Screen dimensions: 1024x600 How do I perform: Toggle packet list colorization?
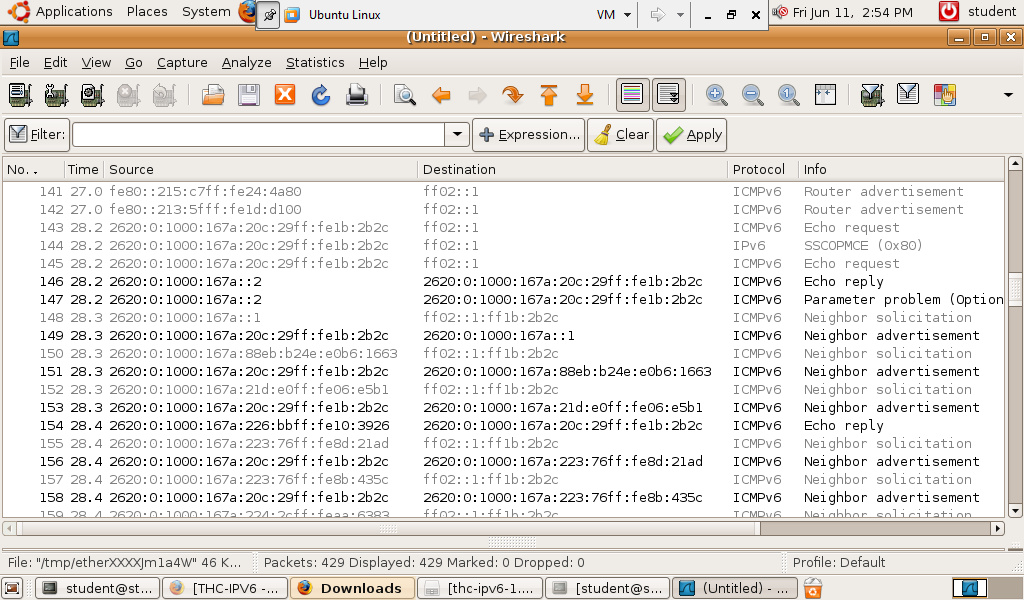tap(632, 95)
